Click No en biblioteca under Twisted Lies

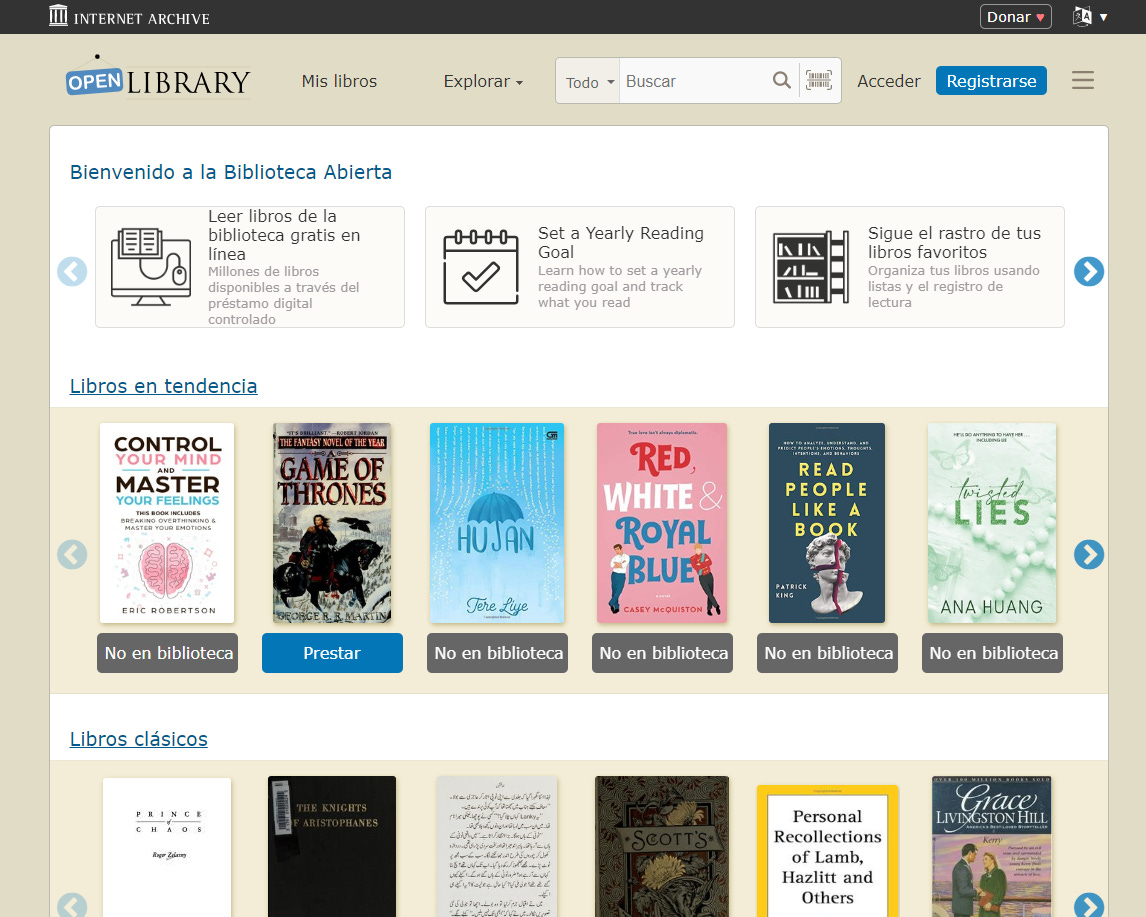(x=993, y=652)
